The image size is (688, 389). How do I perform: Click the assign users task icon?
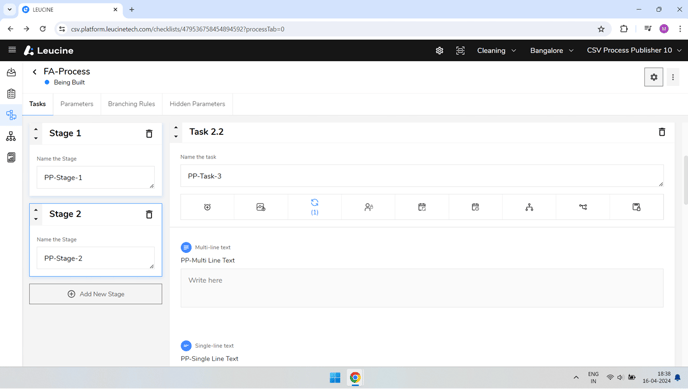368,207
